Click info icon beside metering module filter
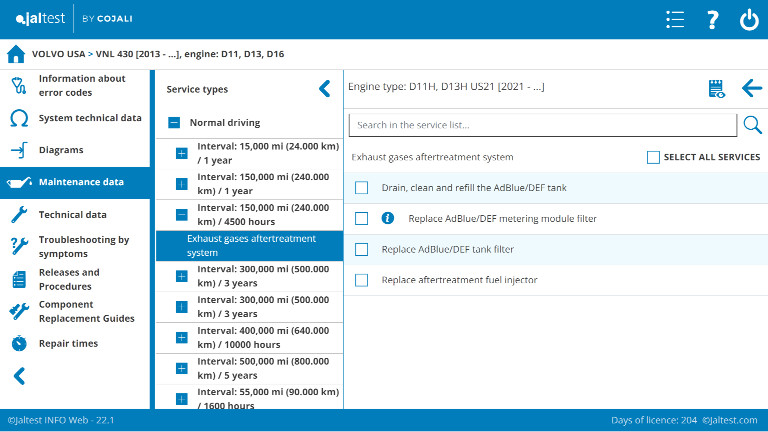Image resolution: width=768 pixels, height=432 pixels. [x=388, y=218]
